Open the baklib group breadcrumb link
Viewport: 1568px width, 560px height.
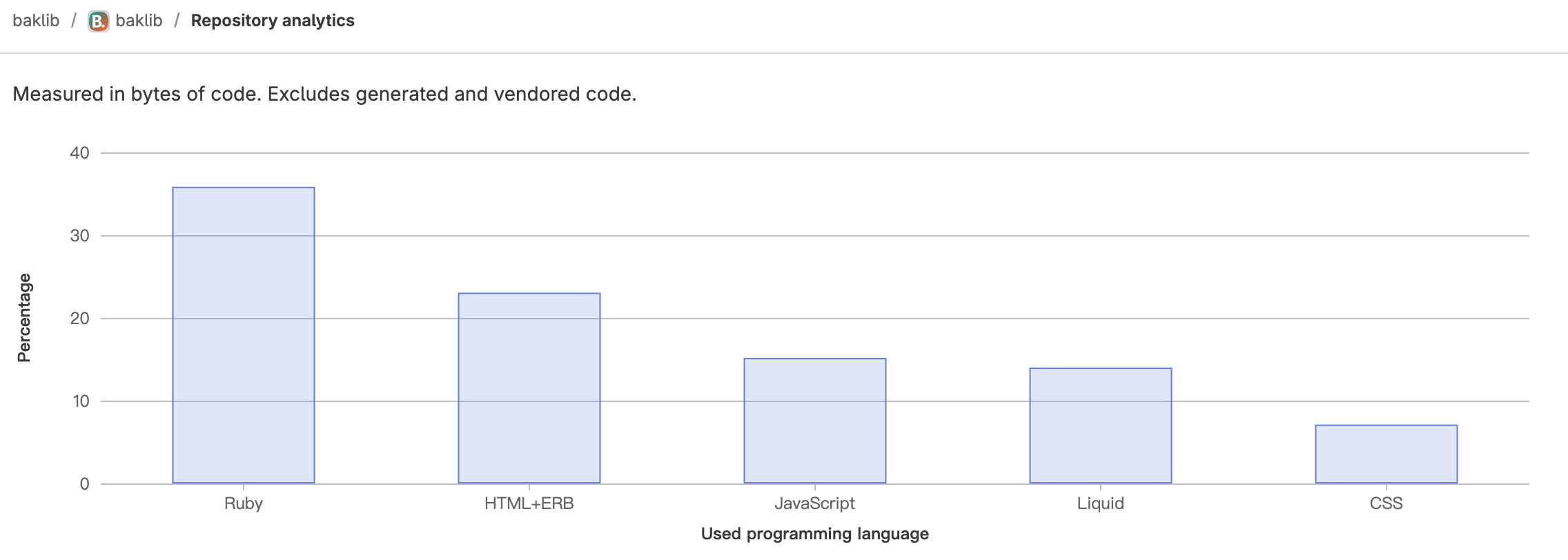[36, 21]
